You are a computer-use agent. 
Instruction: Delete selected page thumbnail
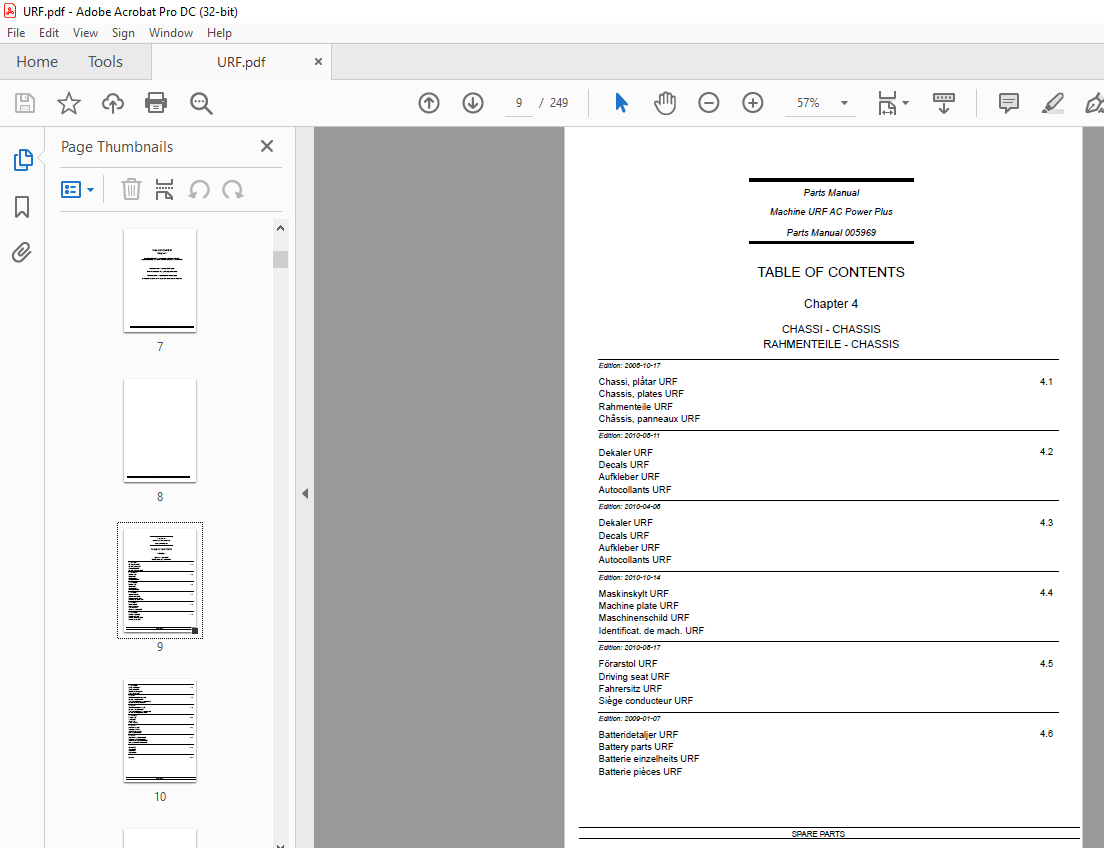coord(131,189)
